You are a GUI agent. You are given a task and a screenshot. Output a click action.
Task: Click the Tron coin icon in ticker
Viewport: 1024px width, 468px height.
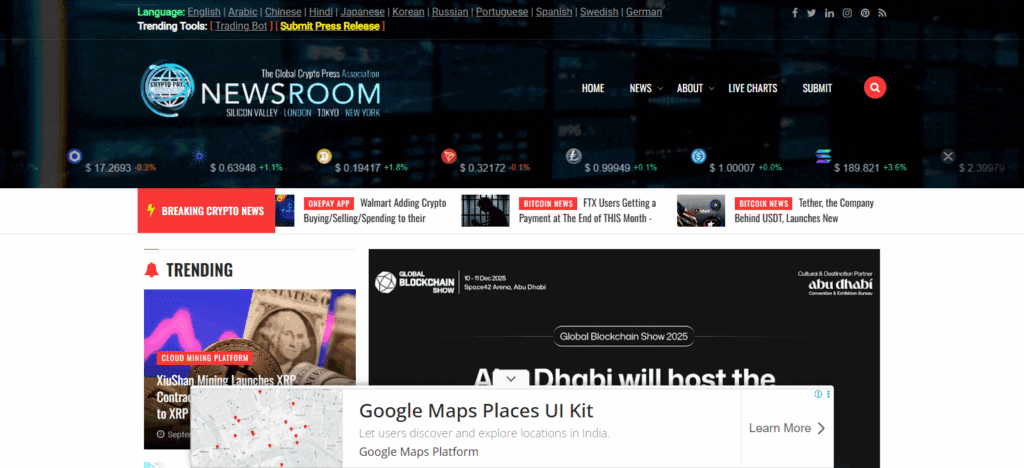tap(449, 156)
